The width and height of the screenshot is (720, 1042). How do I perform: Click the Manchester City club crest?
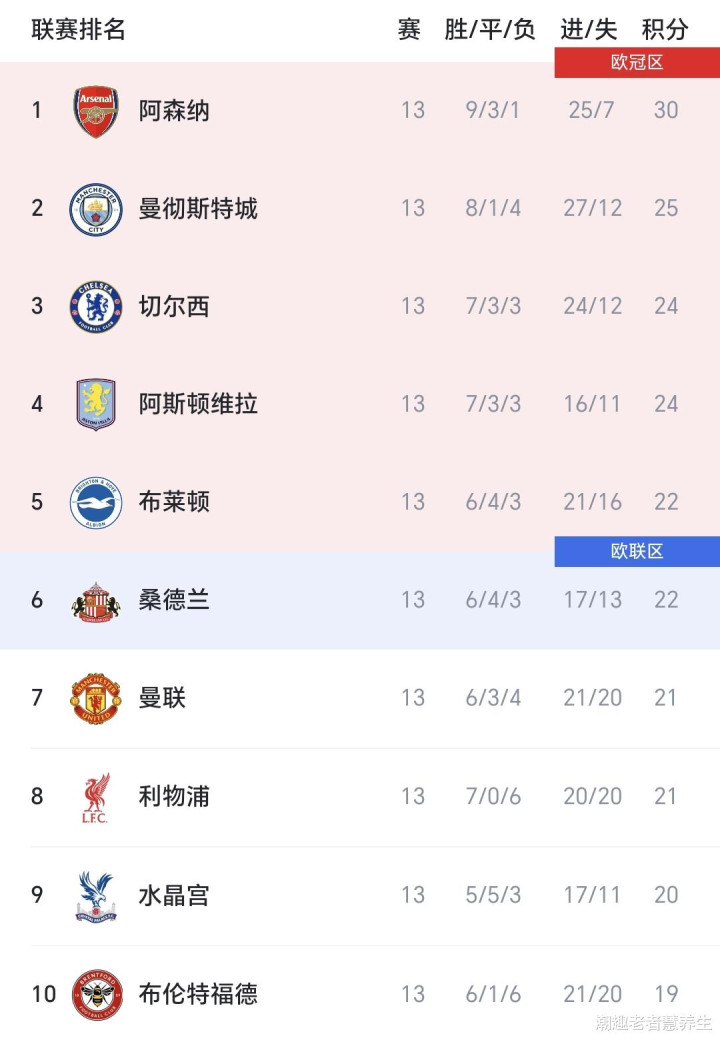[96, 209]
